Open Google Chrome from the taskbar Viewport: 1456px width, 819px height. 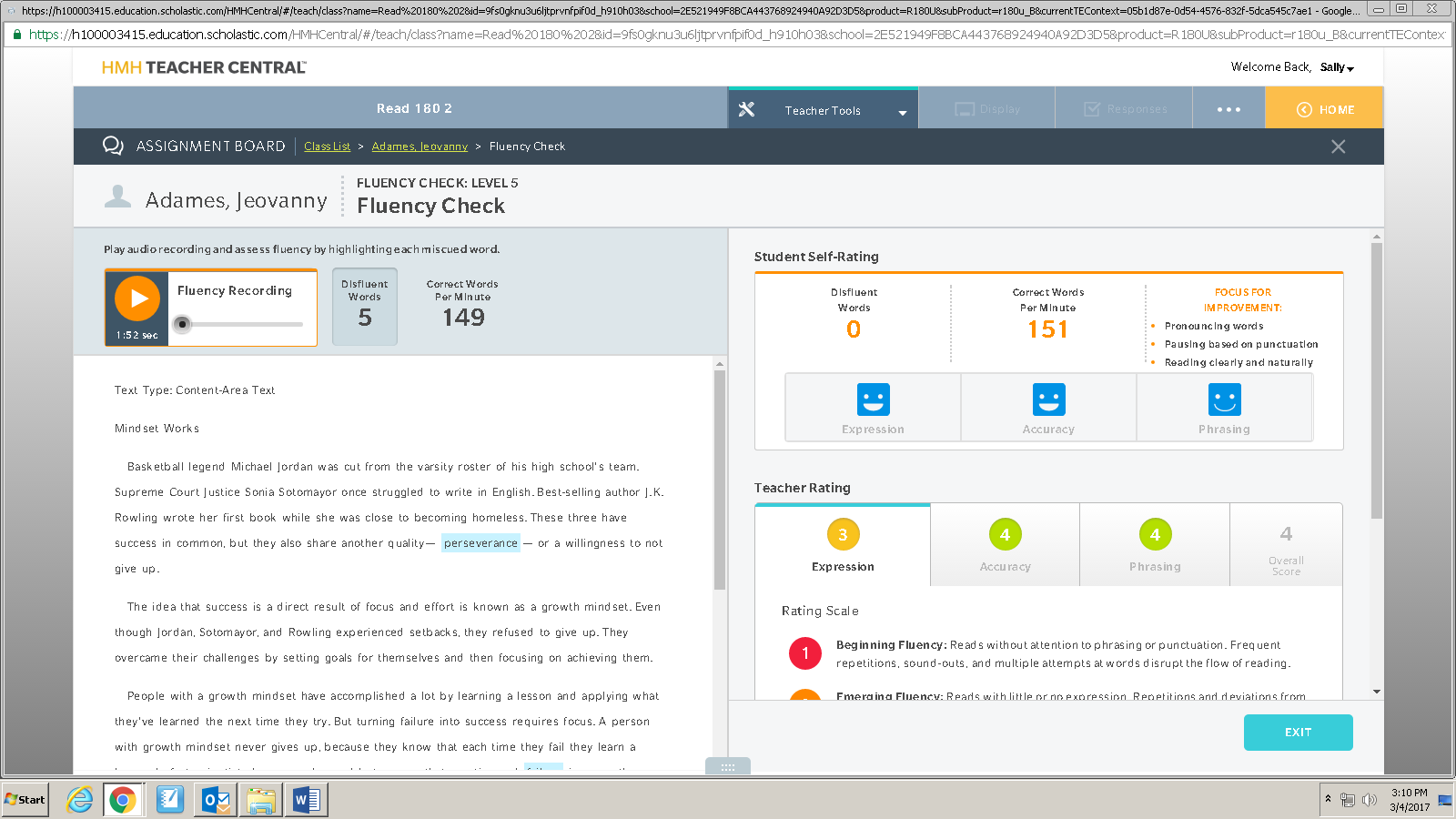click(124, 800)
